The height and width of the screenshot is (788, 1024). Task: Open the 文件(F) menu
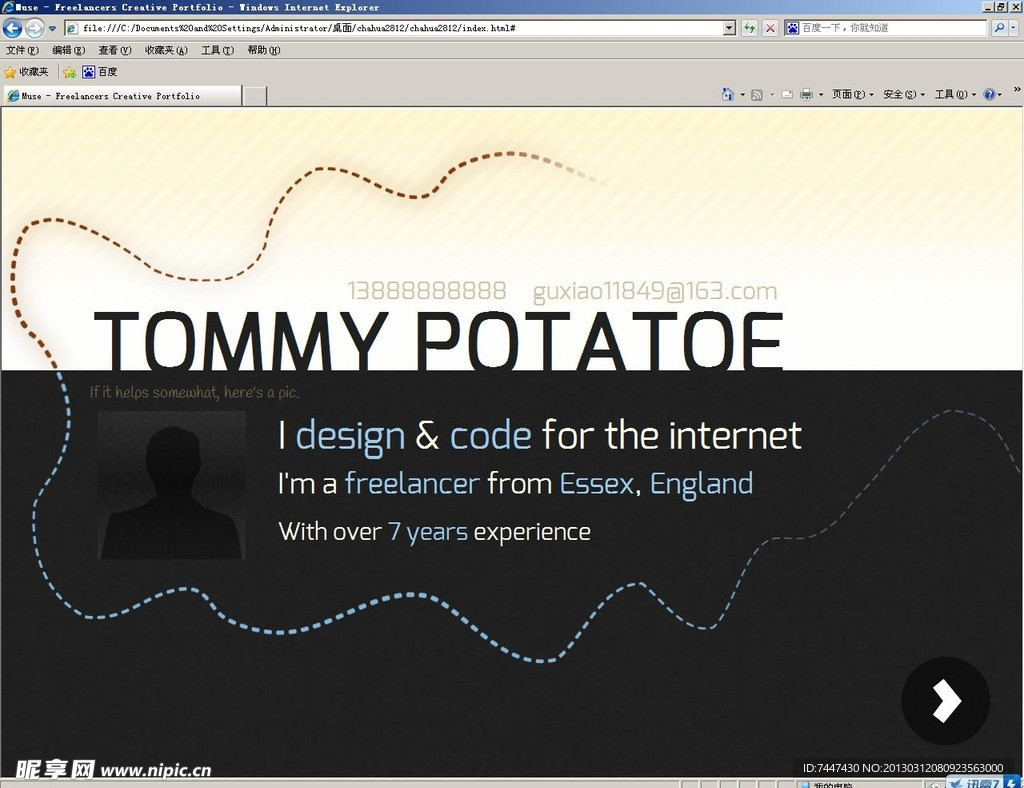(22, 50)
